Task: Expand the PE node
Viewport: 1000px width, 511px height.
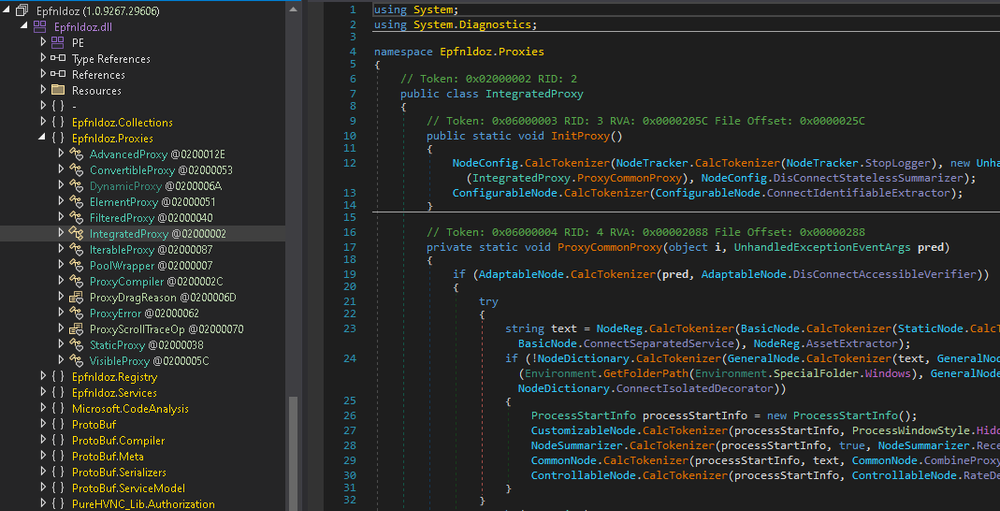Action: pos(43,42)
